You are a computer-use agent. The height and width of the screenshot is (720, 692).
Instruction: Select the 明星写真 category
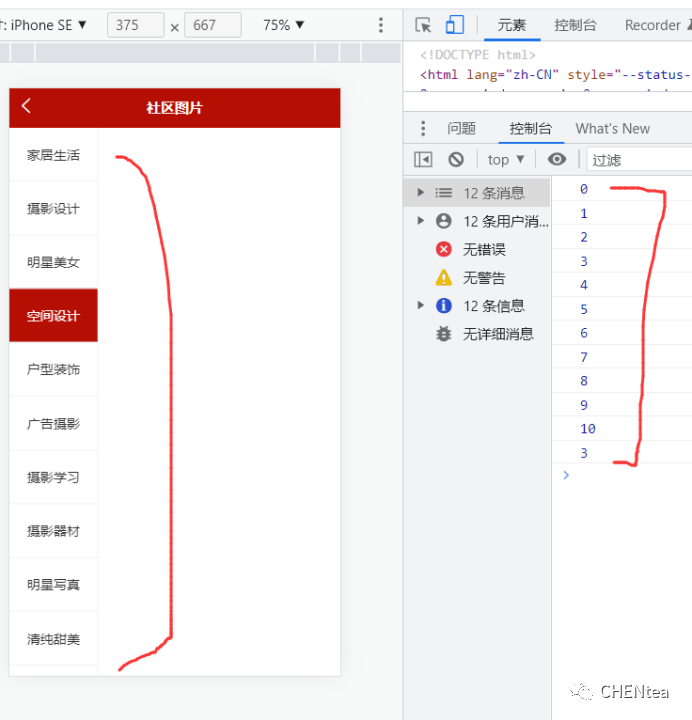pos(53,585)
